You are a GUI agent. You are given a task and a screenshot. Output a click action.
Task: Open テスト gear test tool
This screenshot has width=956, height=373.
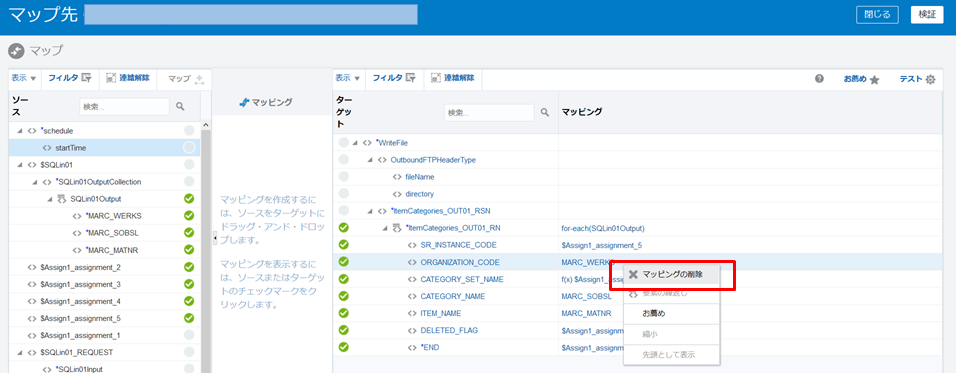[x=918, y=79]
